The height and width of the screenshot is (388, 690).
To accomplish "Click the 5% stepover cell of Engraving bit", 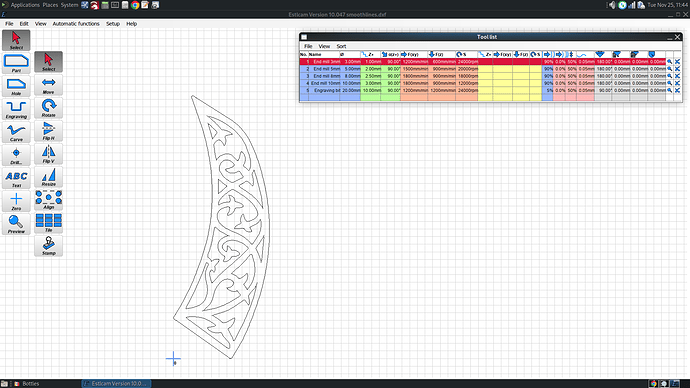I will point(547,90).
